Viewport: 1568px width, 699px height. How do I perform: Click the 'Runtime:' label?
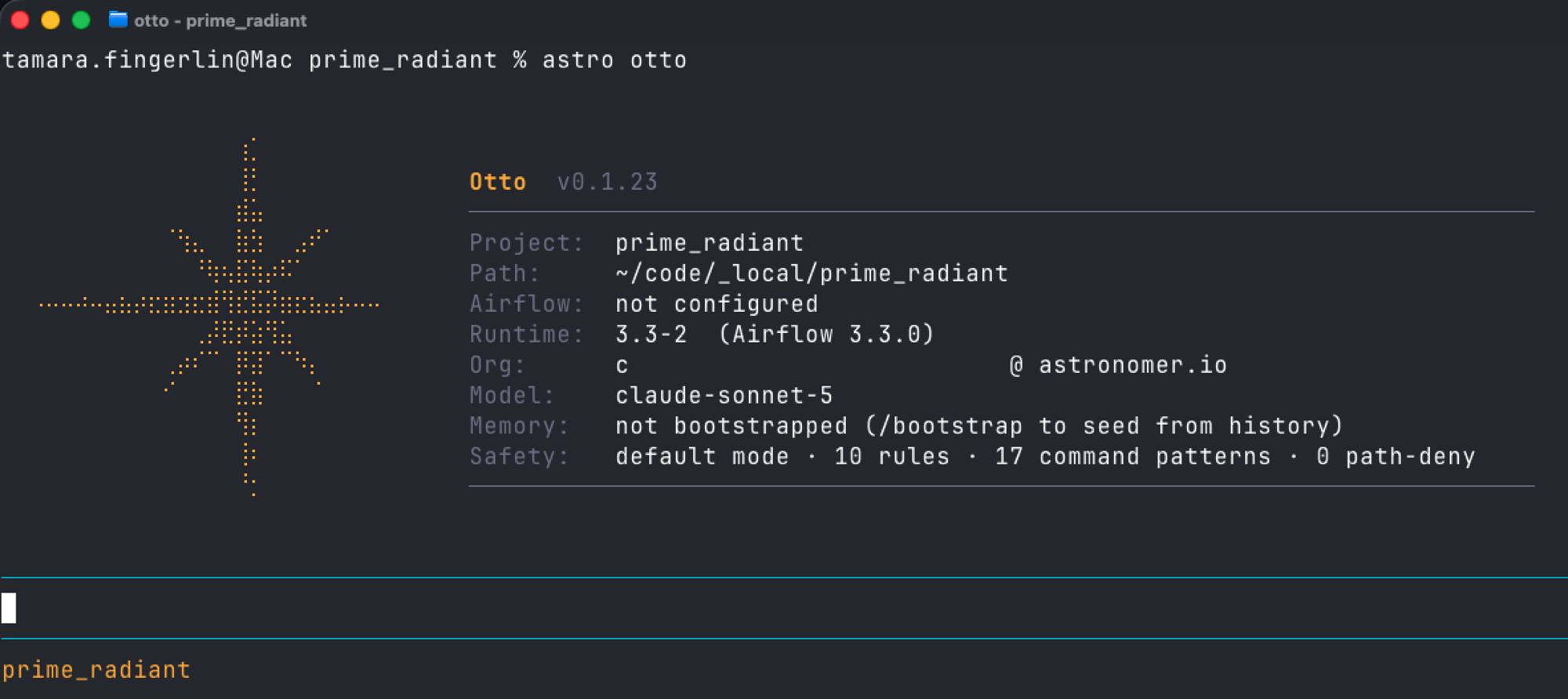pos(527,335)
